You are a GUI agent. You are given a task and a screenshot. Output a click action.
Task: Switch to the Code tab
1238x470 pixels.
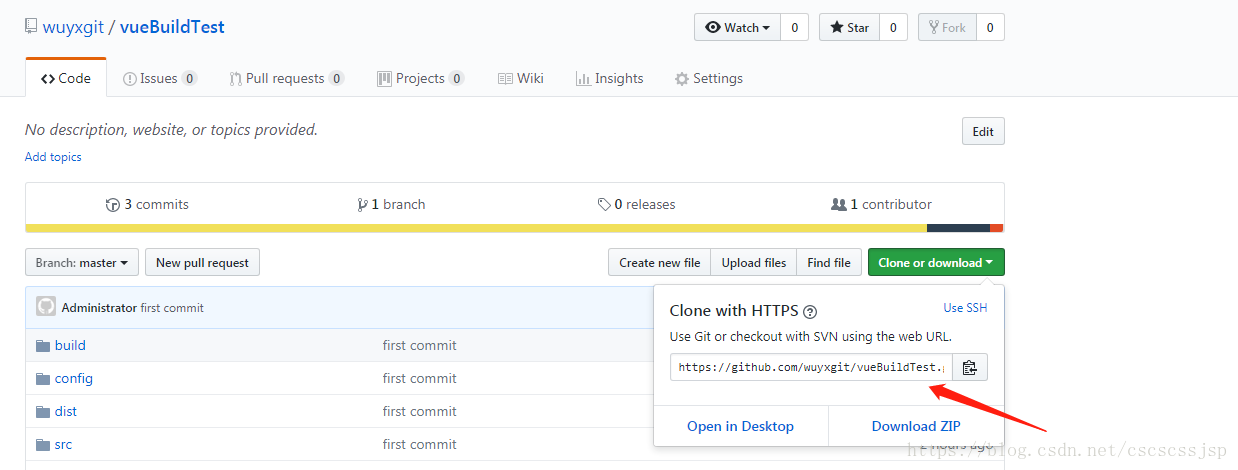[65, 78]
